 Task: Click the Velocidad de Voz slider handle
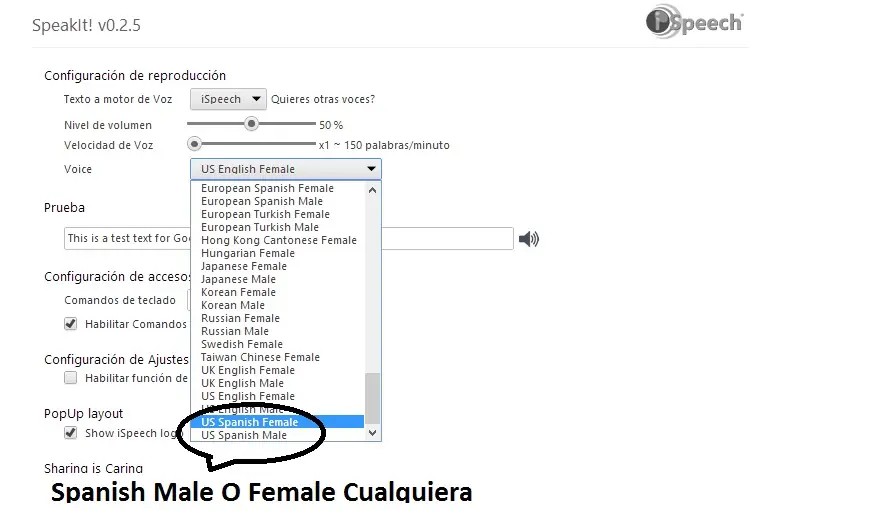click(x=194, y=144)
